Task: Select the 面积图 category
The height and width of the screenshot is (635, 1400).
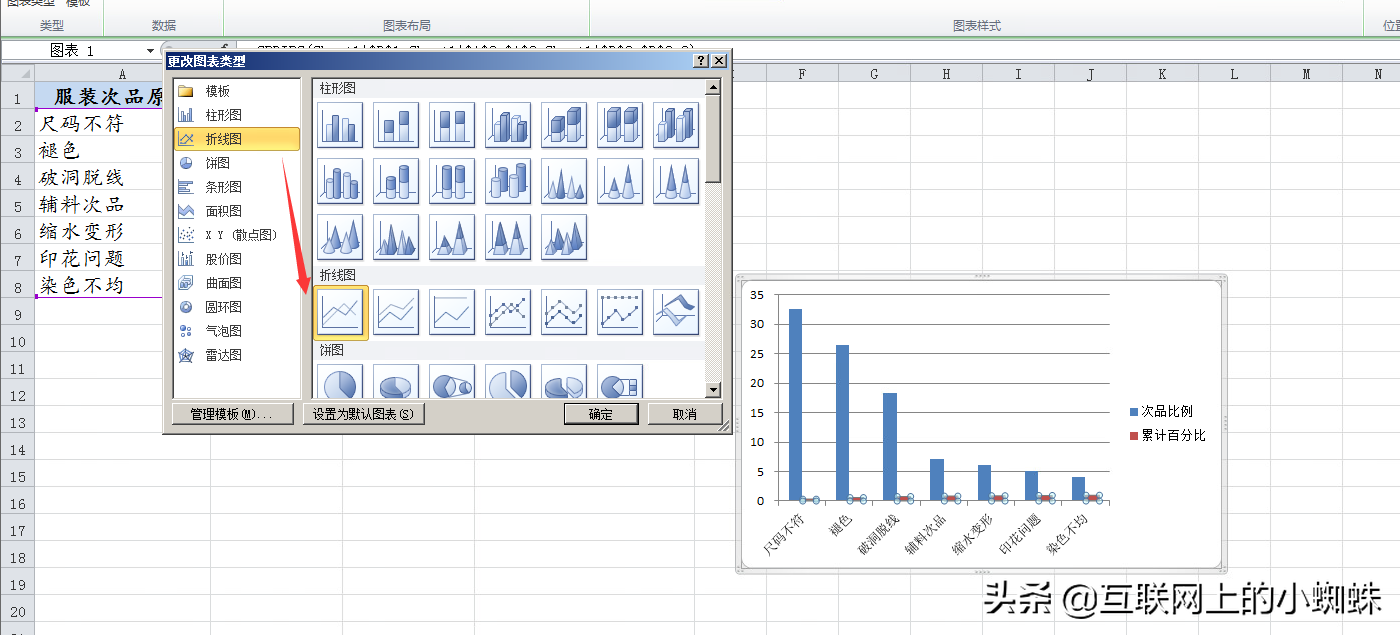Action: coord(236,211)
